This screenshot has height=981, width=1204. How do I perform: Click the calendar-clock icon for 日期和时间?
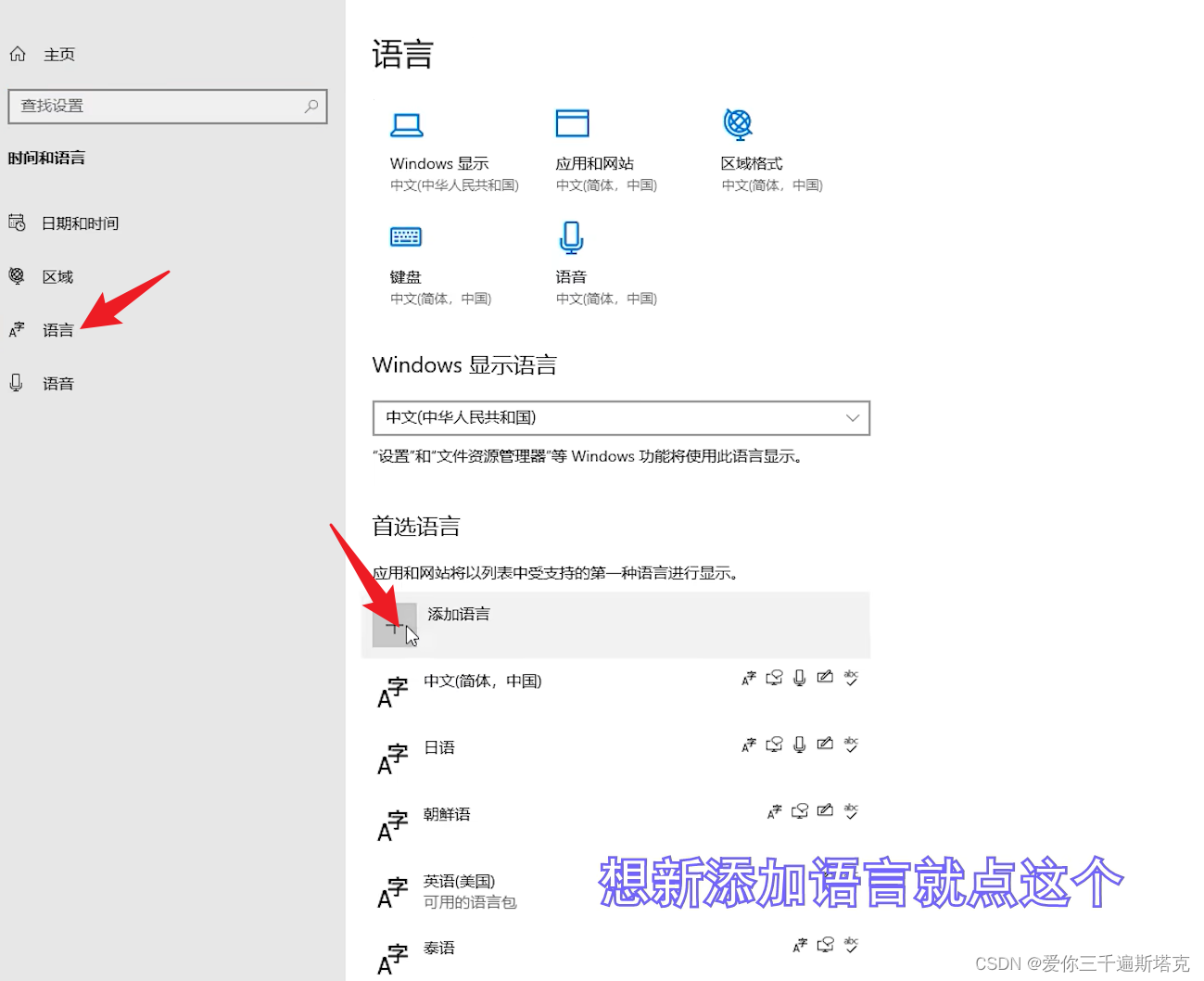tap(17, 223)
